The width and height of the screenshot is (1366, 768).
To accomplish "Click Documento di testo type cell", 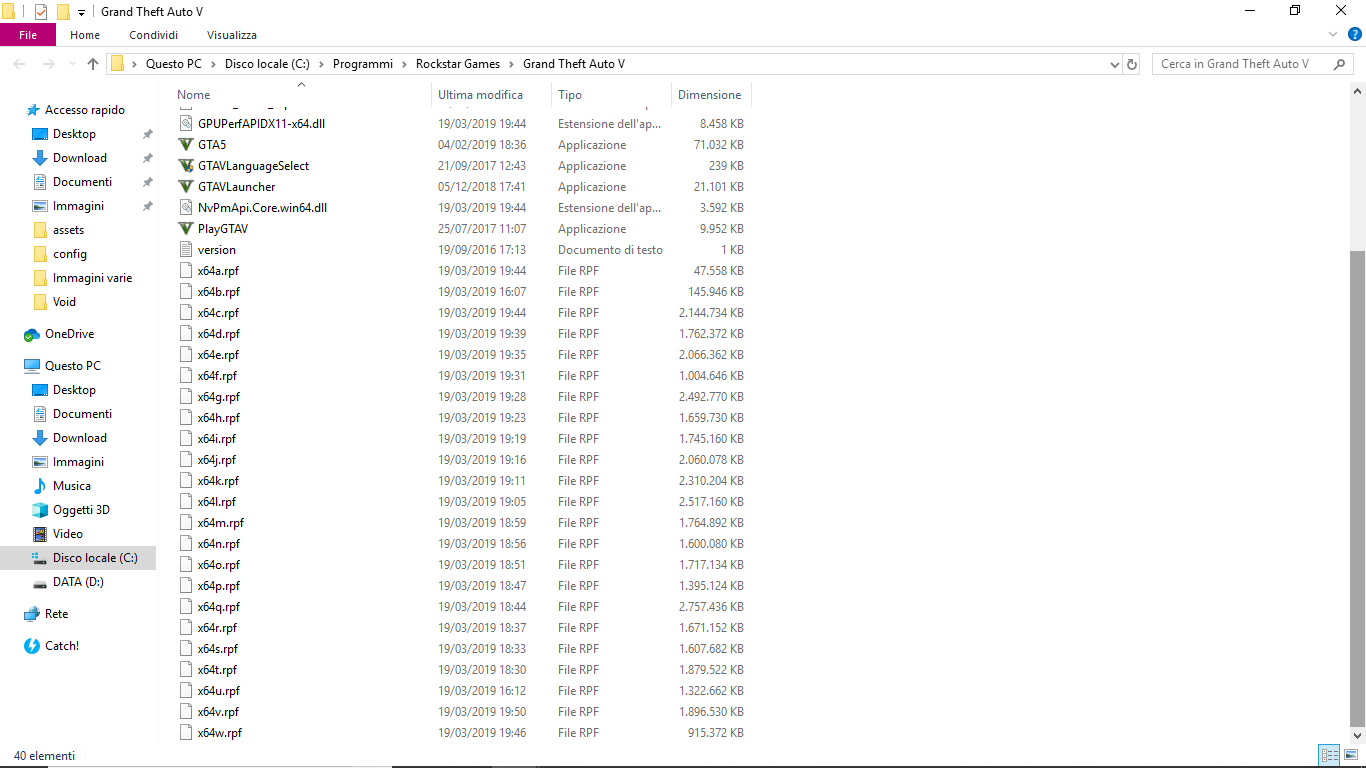I will coord(610,250).
